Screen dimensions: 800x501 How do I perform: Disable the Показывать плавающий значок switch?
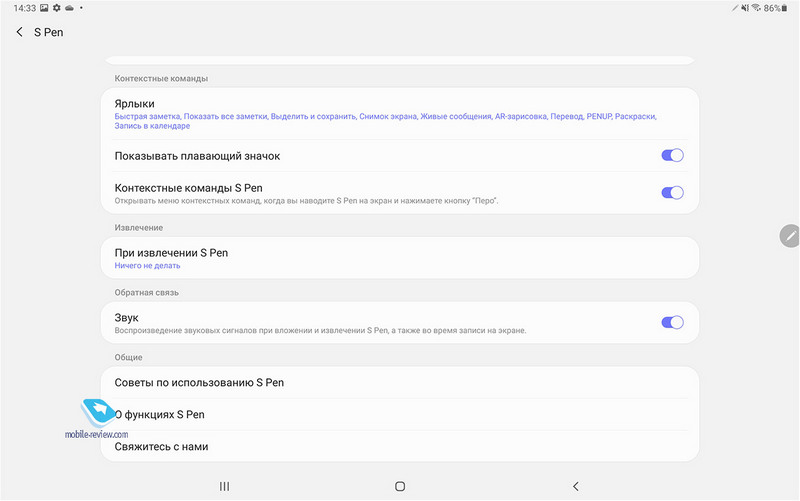pos(672,155)
